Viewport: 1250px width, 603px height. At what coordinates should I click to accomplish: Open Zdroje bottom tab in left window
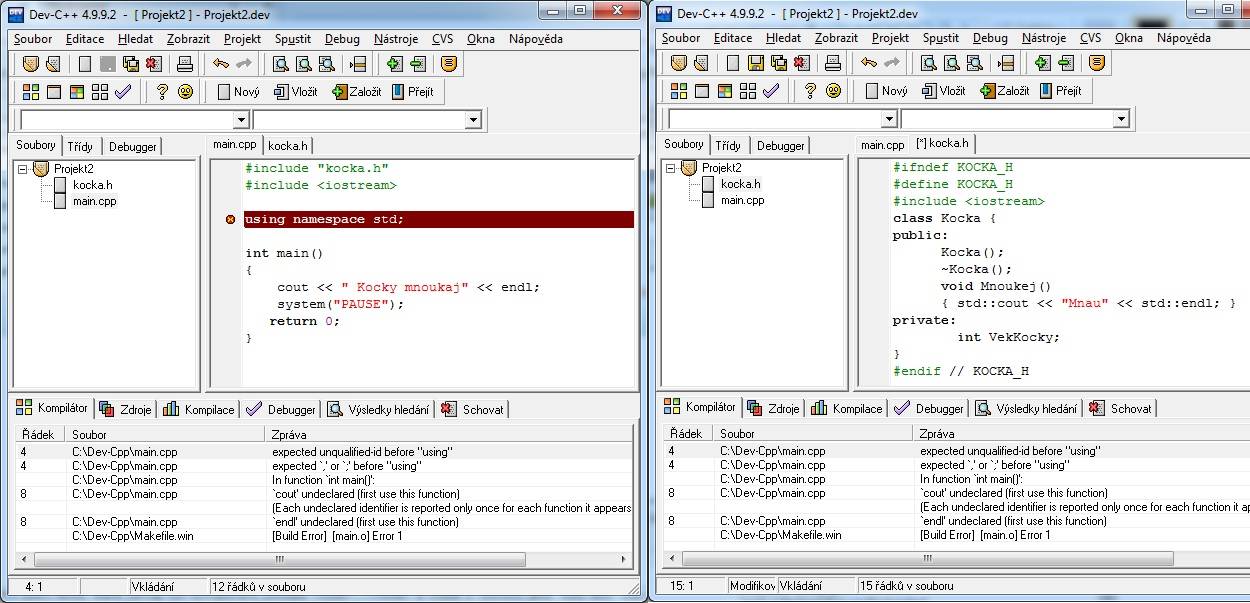pyautogui.click(x=126, y=409)
